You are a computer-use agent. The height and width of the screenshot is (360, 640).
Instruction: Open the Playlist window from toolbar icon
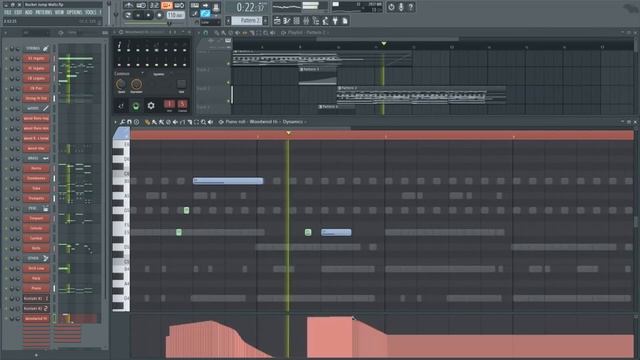(x=278, y=20)
